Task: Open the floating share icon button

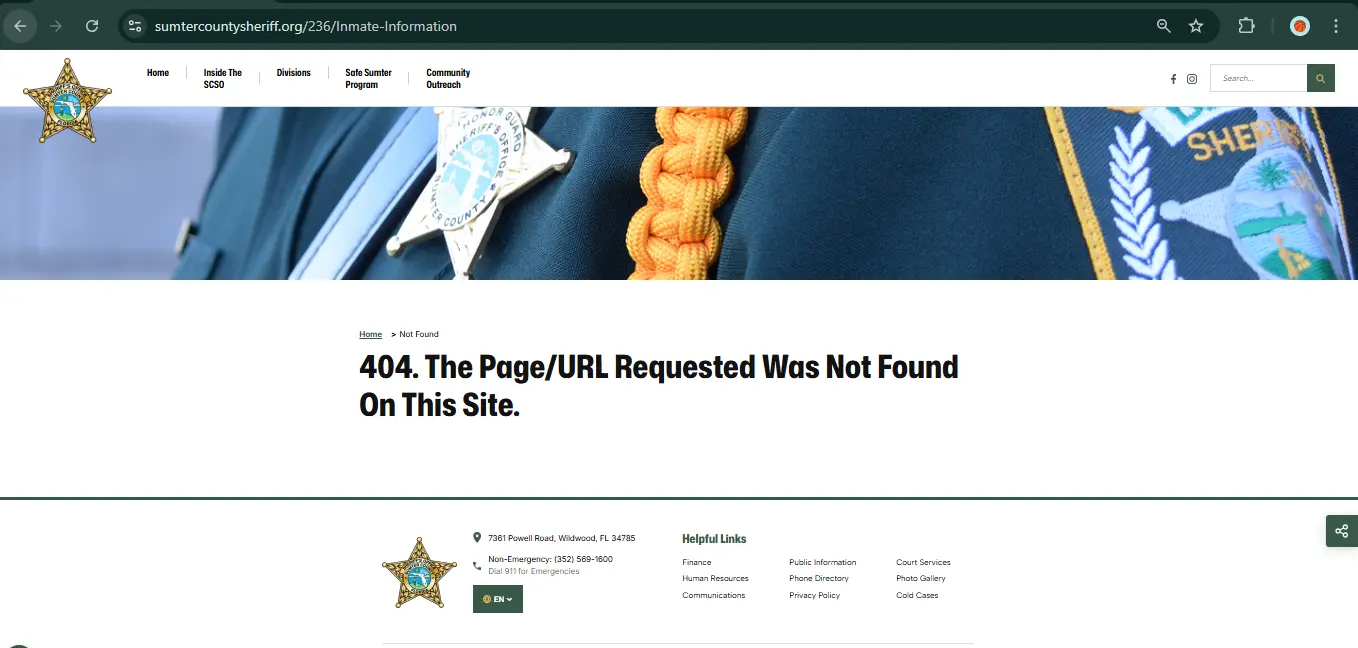Action: pos(1342,531)
